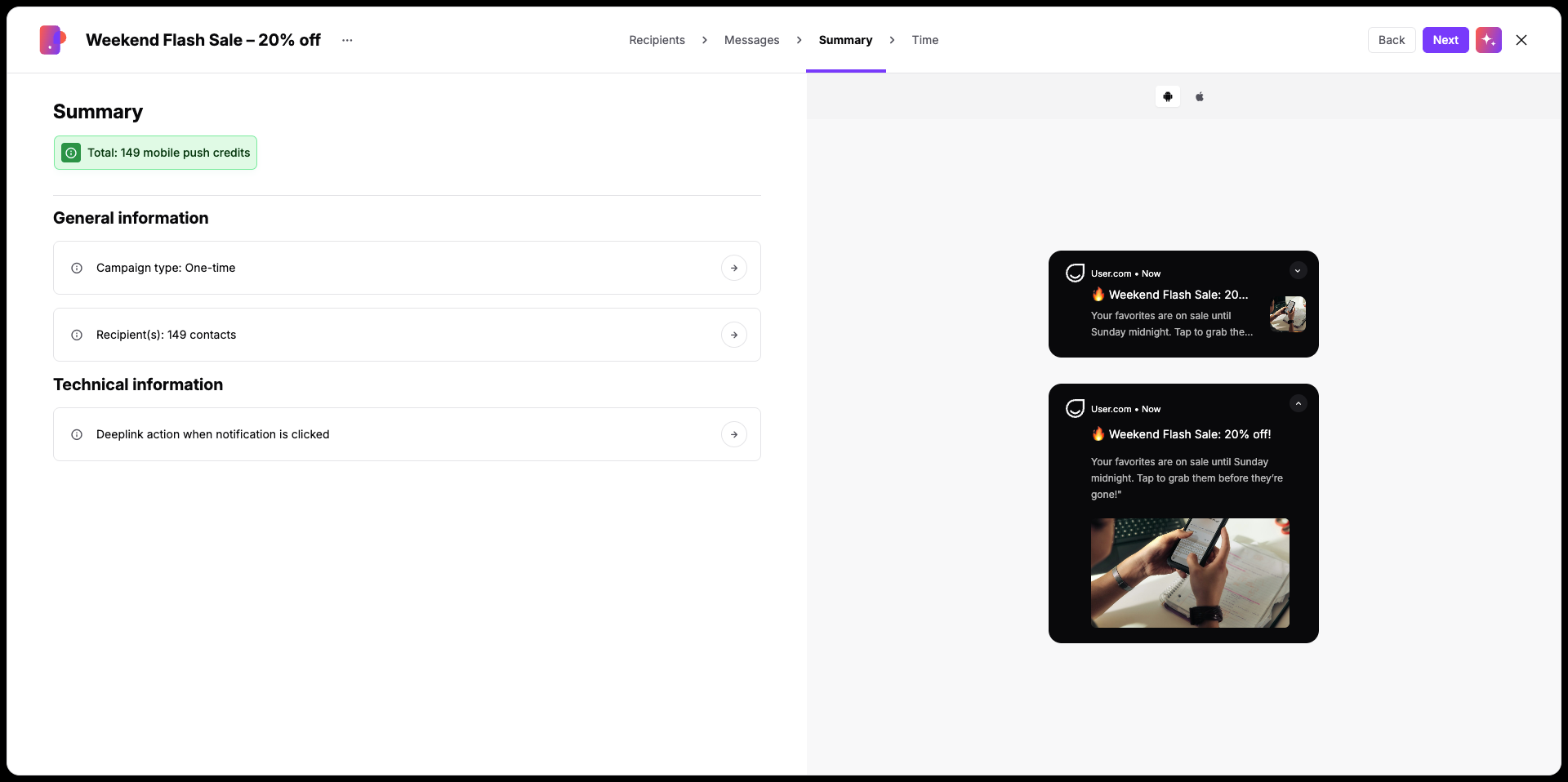Click the Total 149 mobile push credits banner
This screenshot has height=782, width=1568.
[x=155, y=153]
